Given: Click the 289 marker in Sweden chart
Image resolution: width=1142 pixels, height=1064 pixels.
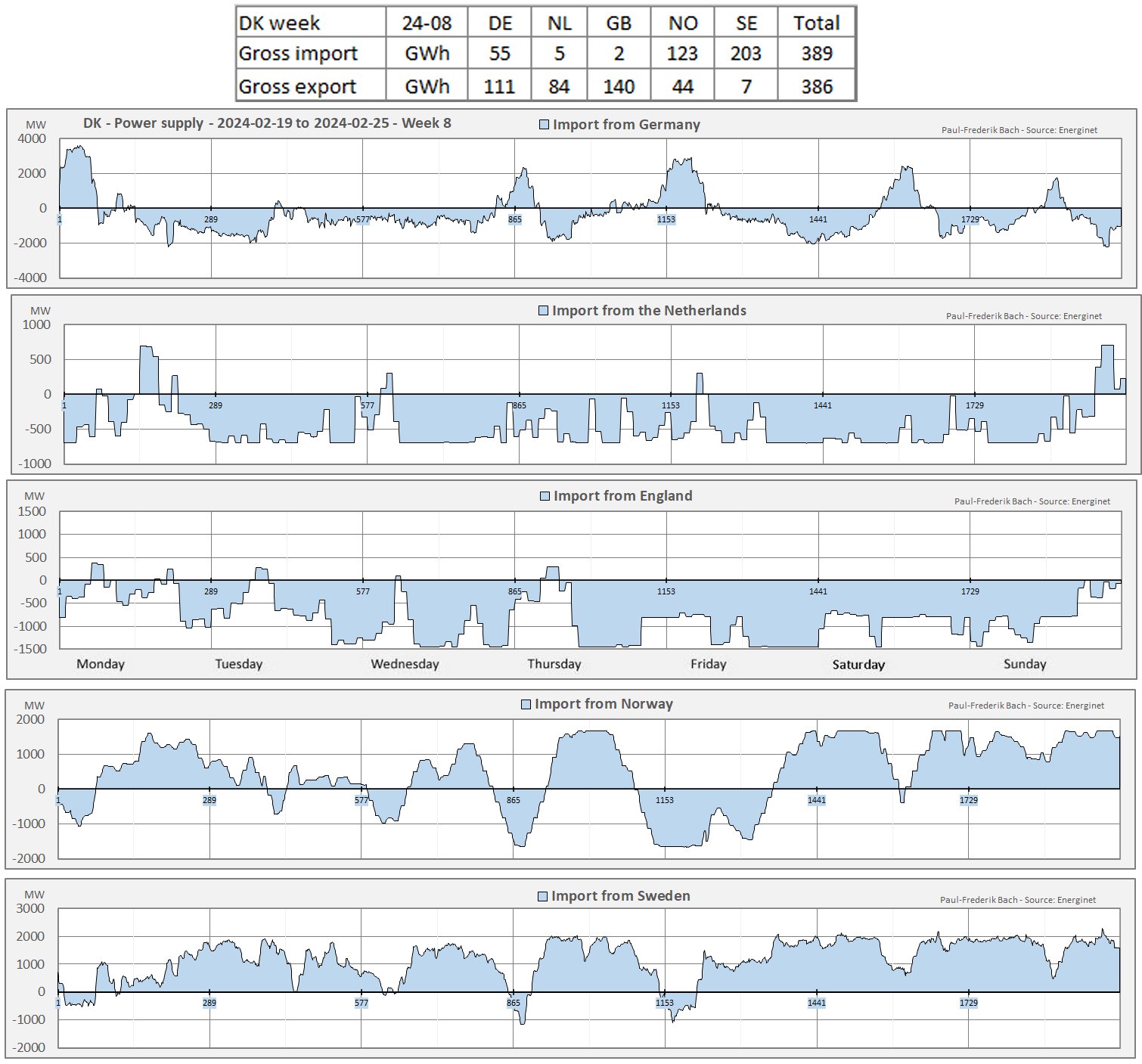Looking at the screenshot, I should (209, 1003).
